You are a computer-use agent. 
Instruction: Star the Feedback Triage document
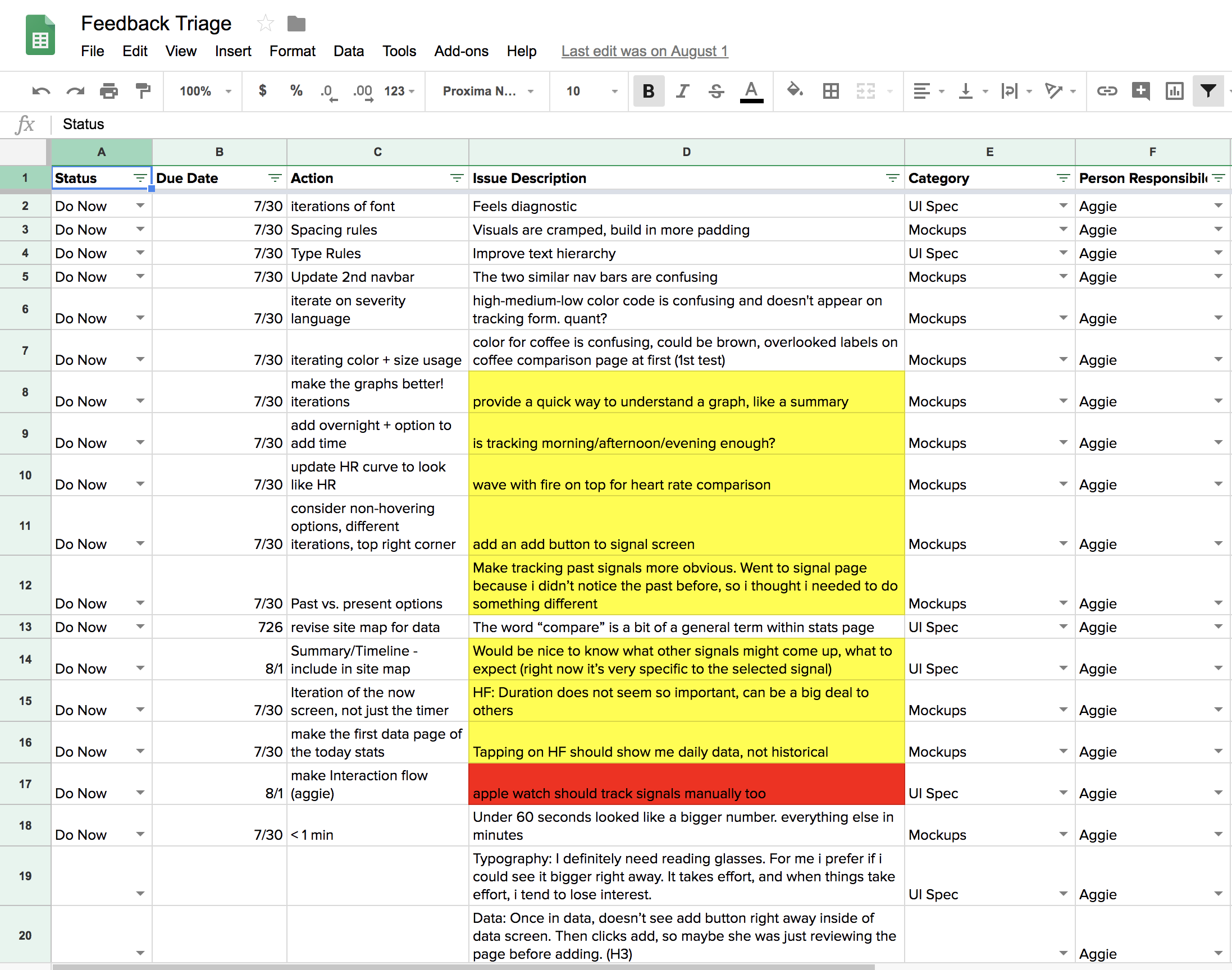(265, 24)
